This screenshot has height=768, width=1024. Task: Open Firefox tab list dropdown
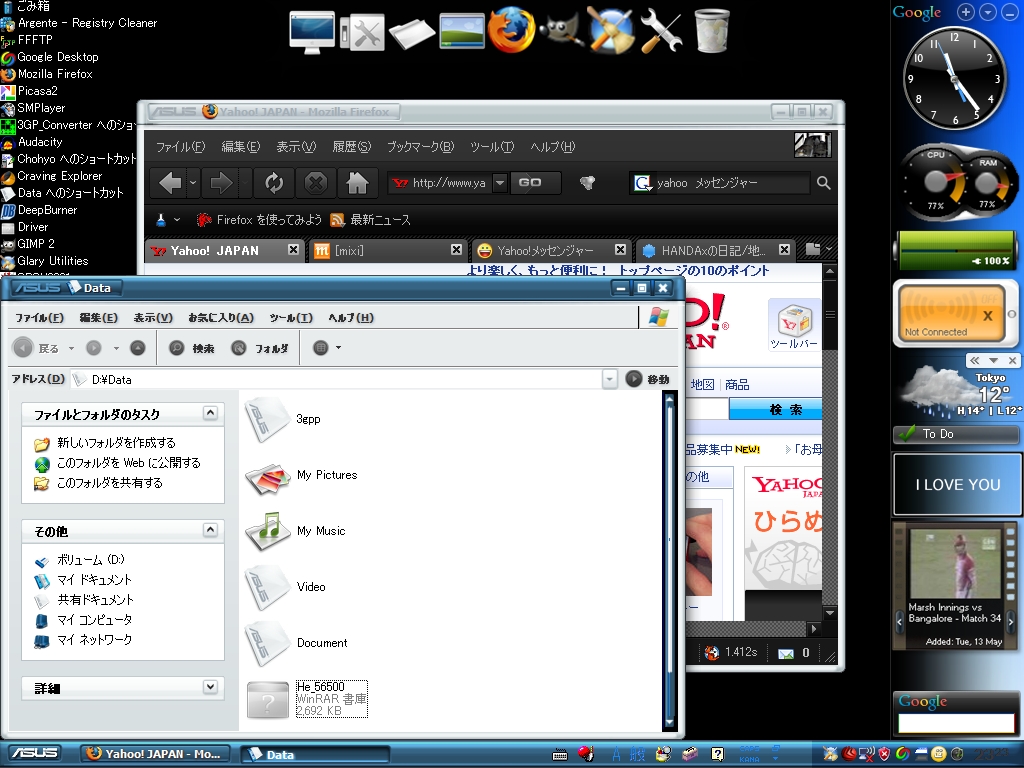[829, 249]
